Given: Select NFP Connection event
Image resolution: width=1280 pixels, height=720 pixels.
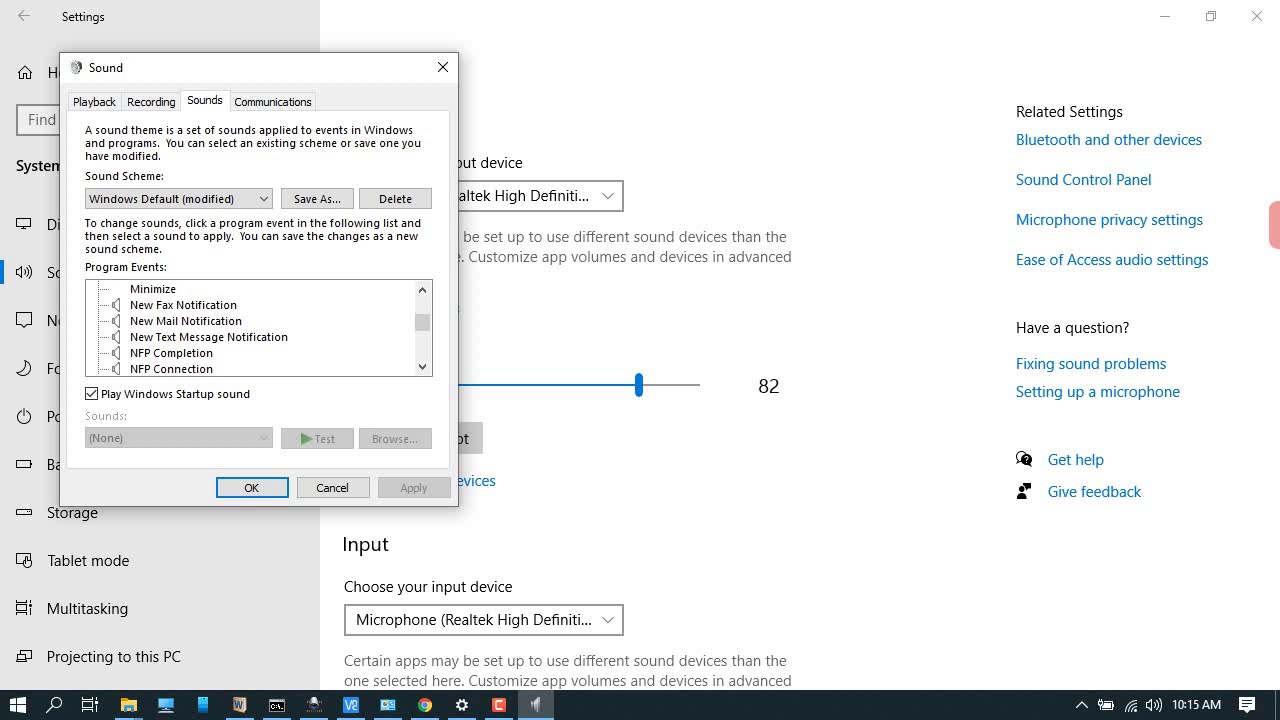Looking at the screenshot, I should [x=171, y=369].
